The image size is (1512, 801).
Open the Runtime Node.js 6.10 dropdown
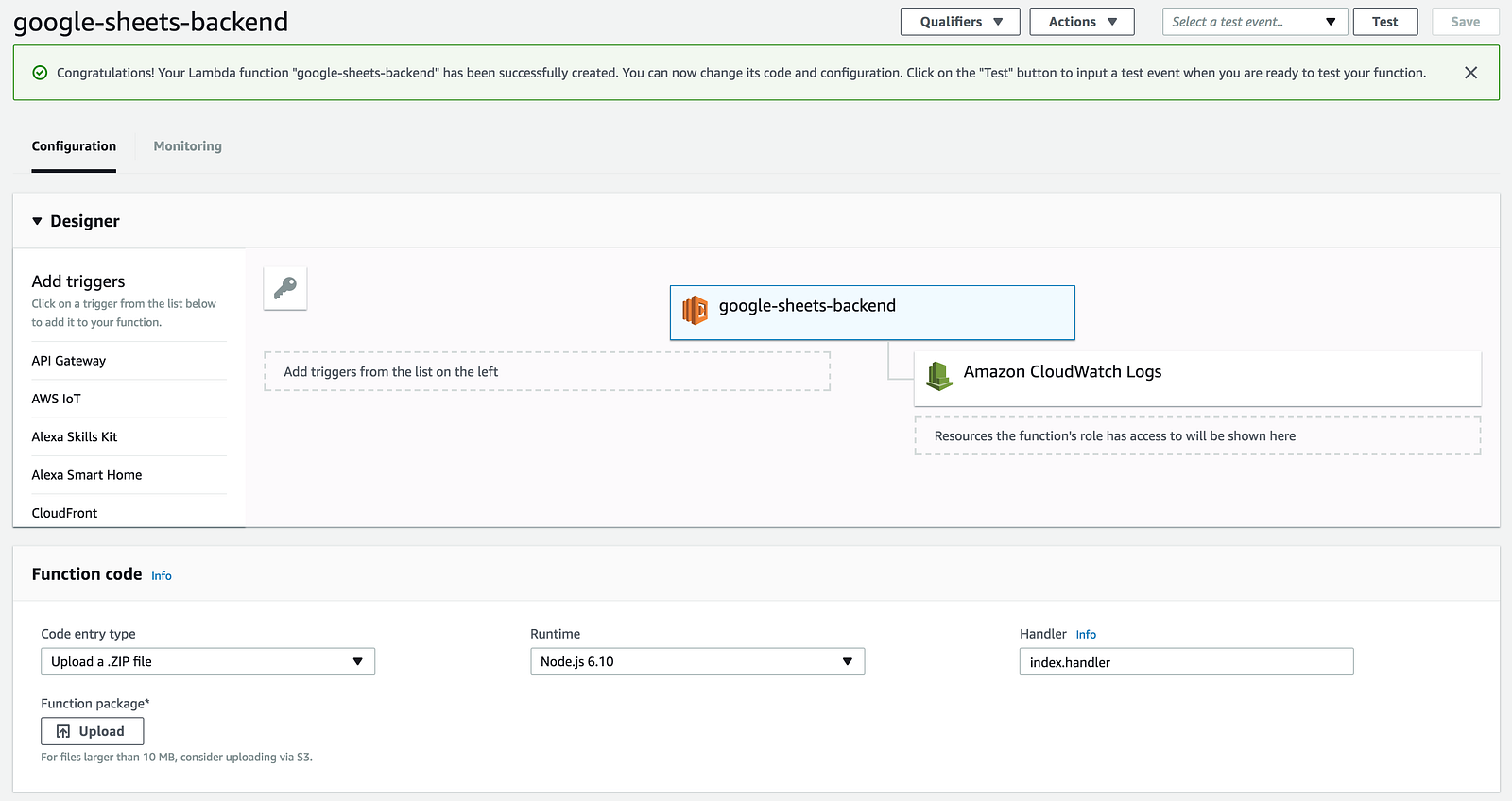(x=696, y=661)
